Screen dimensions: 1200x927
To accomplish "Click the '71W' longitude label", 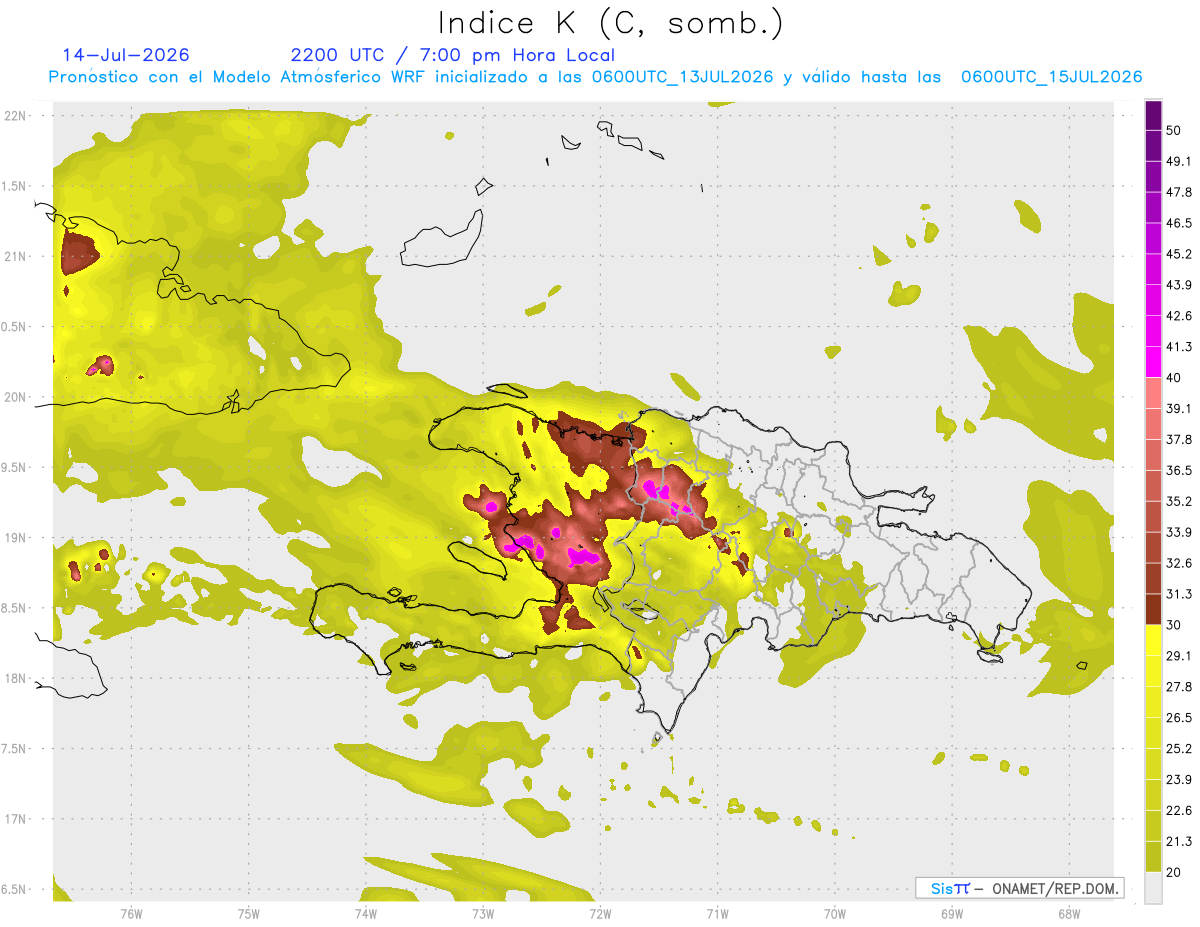I will 717,913.
